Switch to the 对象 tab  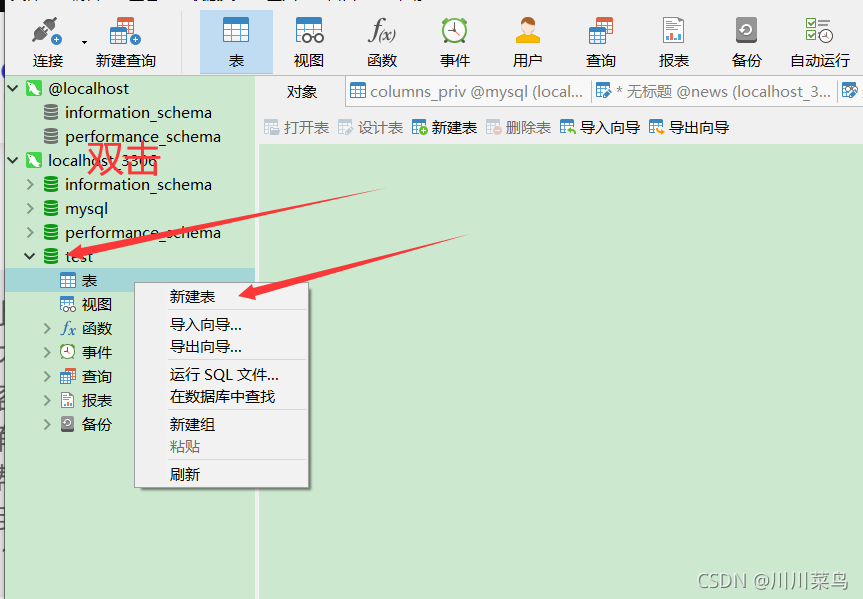302,91
